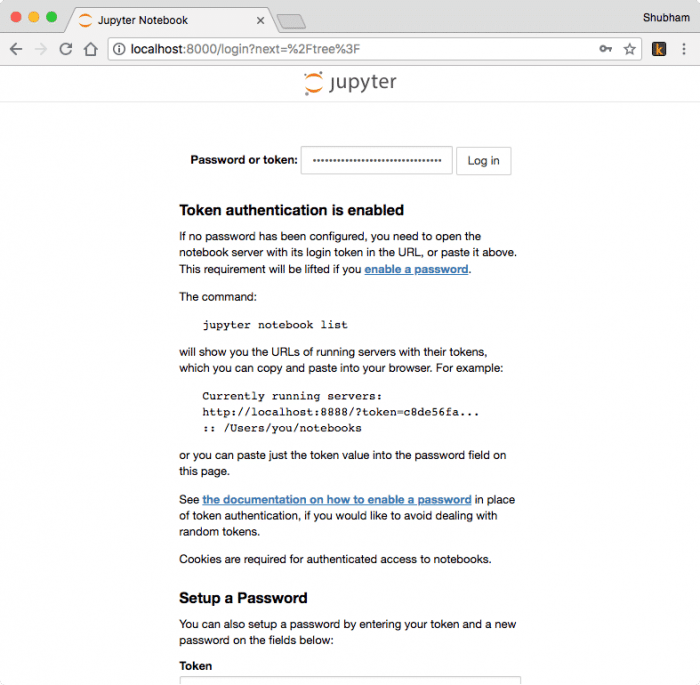Viewport: 700px width, 685px height.
Task: Follow the 'enable a password' link
Action: [416, 269]
